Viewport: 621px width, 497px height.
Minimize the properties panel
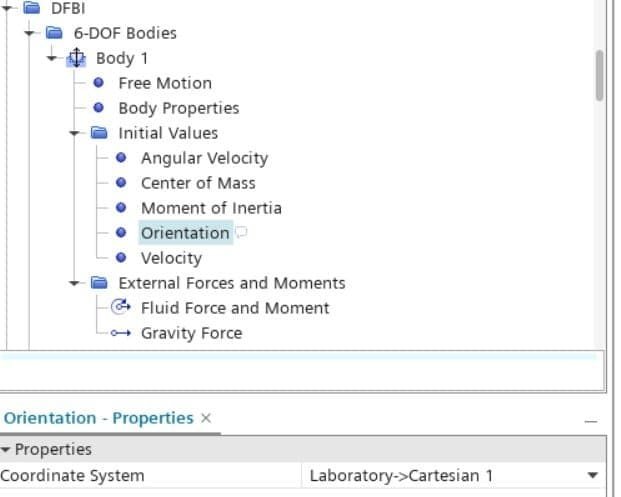[x=590, y=421]
